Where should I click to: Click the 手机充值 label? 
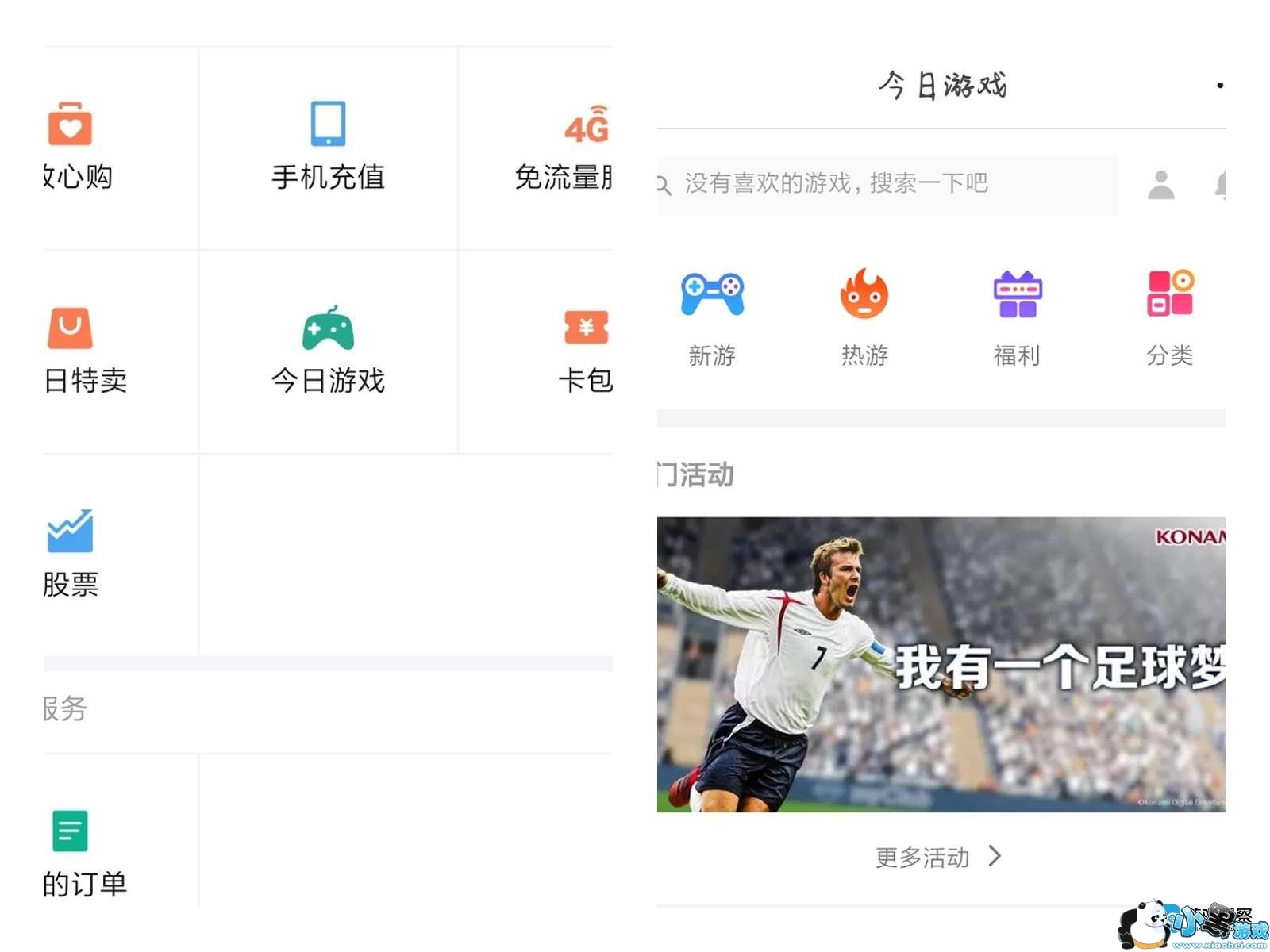(x=328, y=177)
